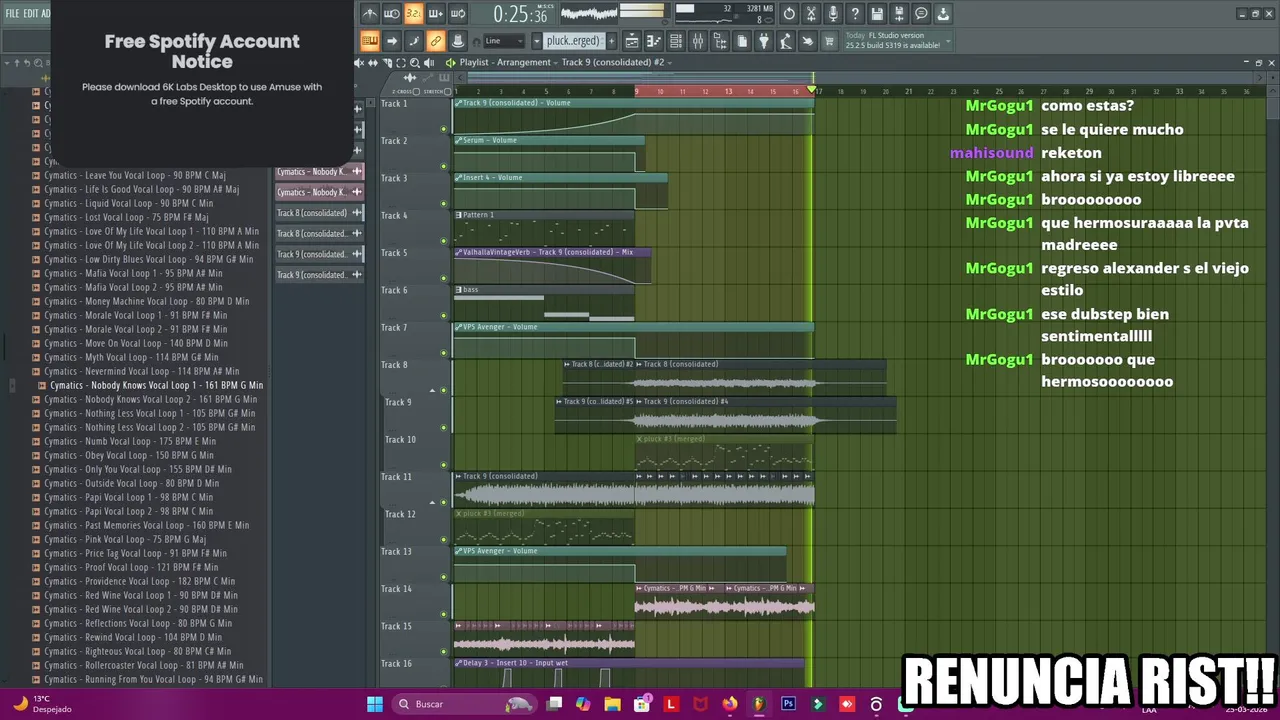Open pattern selector dropdown arrow
The width and height of the screenshot is (1280, 720).
pyautogui.click(x=537, y=41)
